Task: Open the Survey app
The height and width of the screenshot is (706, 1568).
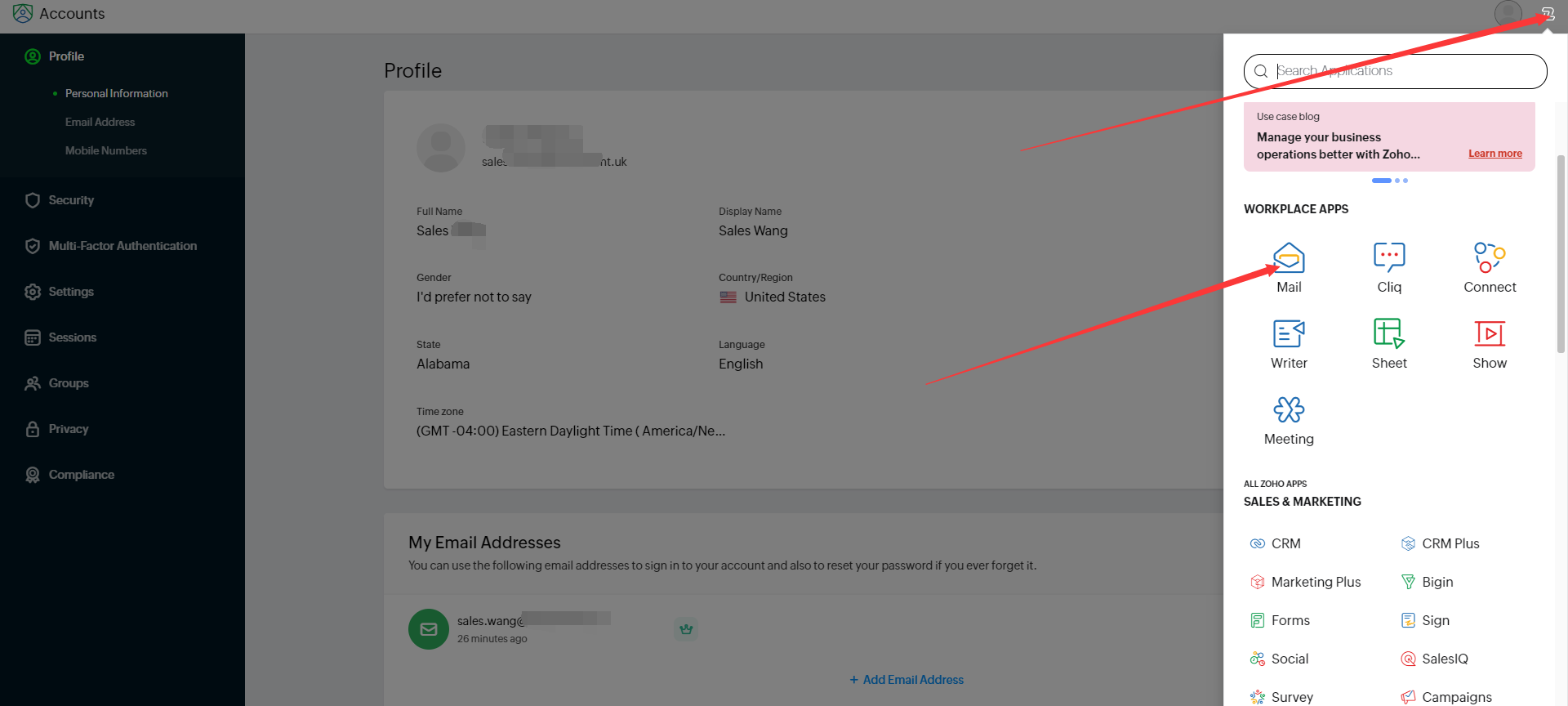Action: tap(1281, 697)
